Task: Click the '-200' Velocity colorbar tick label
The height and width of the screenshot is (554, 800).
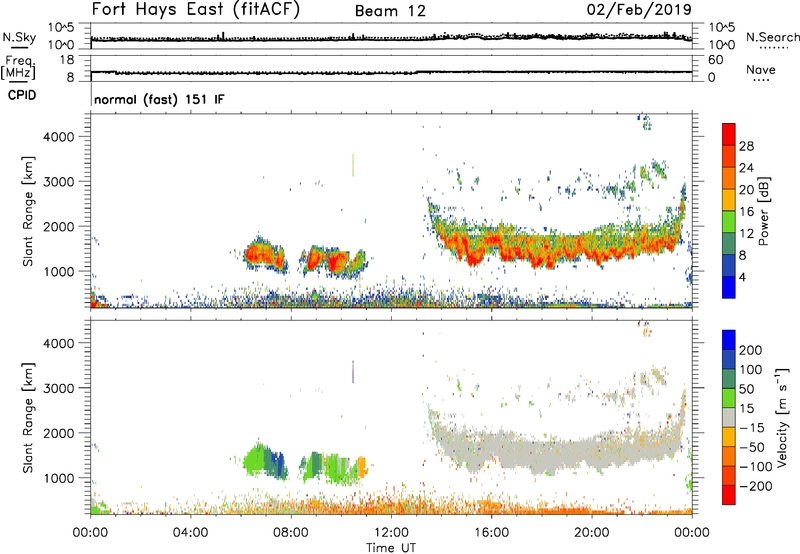Action: click(x=756, y=486)
